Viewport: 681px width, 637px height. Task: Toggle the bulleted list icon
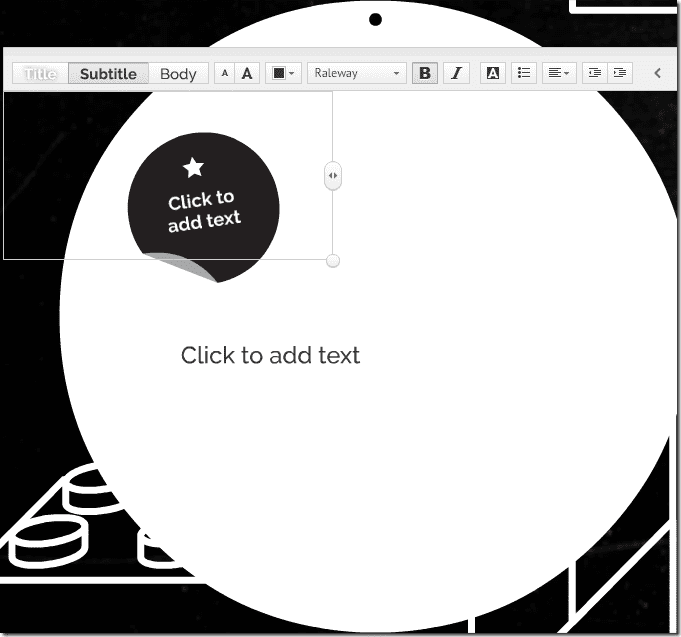524,73
